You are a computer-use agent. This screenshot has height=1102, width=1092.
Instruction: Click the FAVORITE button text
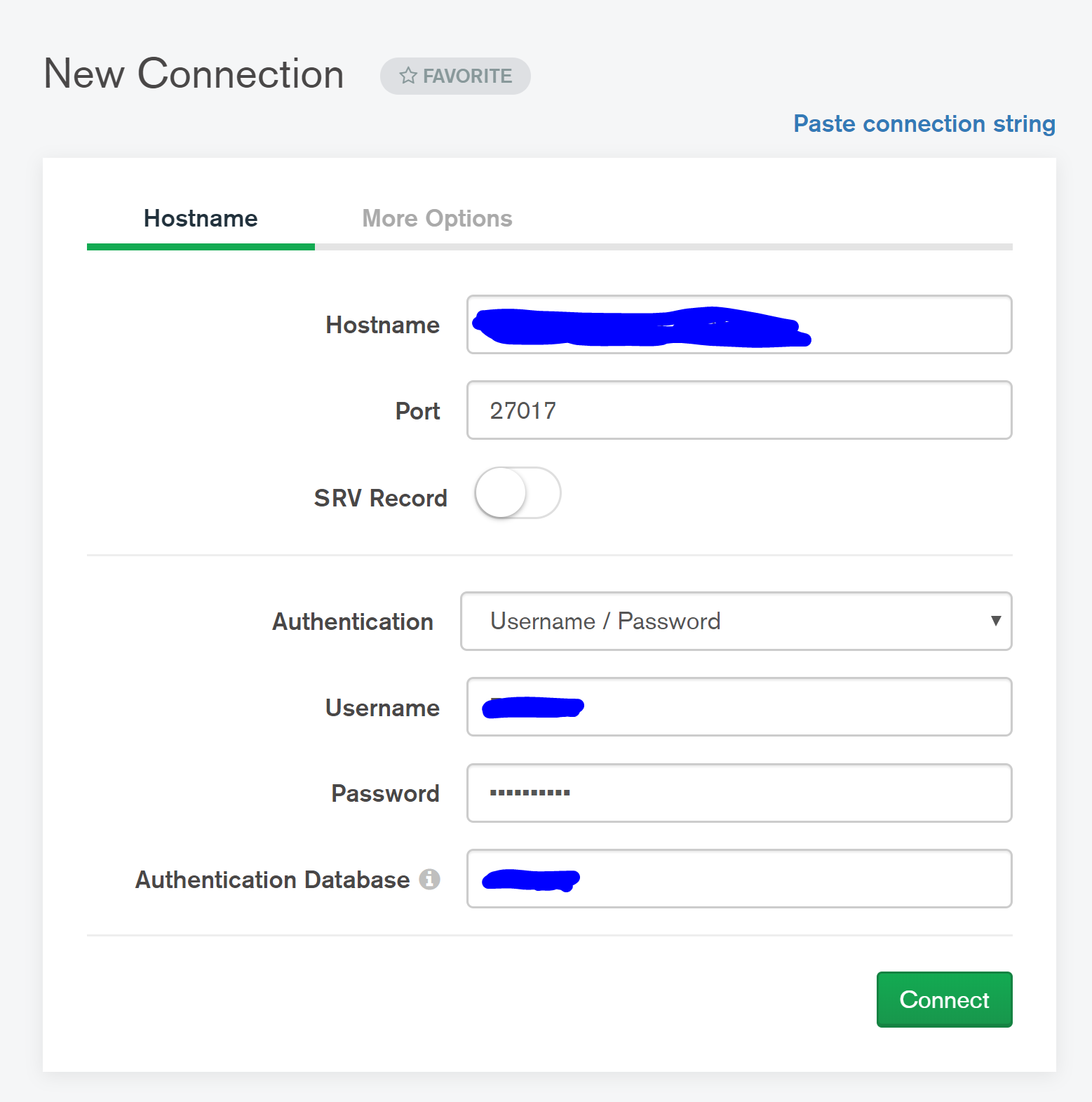coord(467,76)
